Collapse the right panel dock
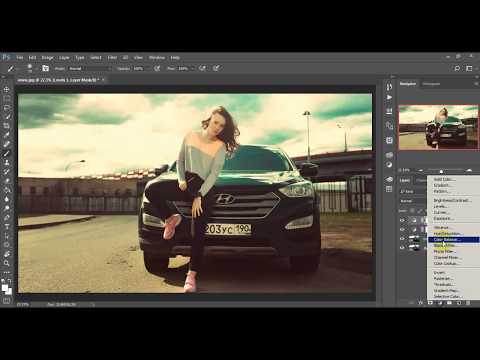Image resolution: width=480 pixels, height=360 pixels. 476,76
